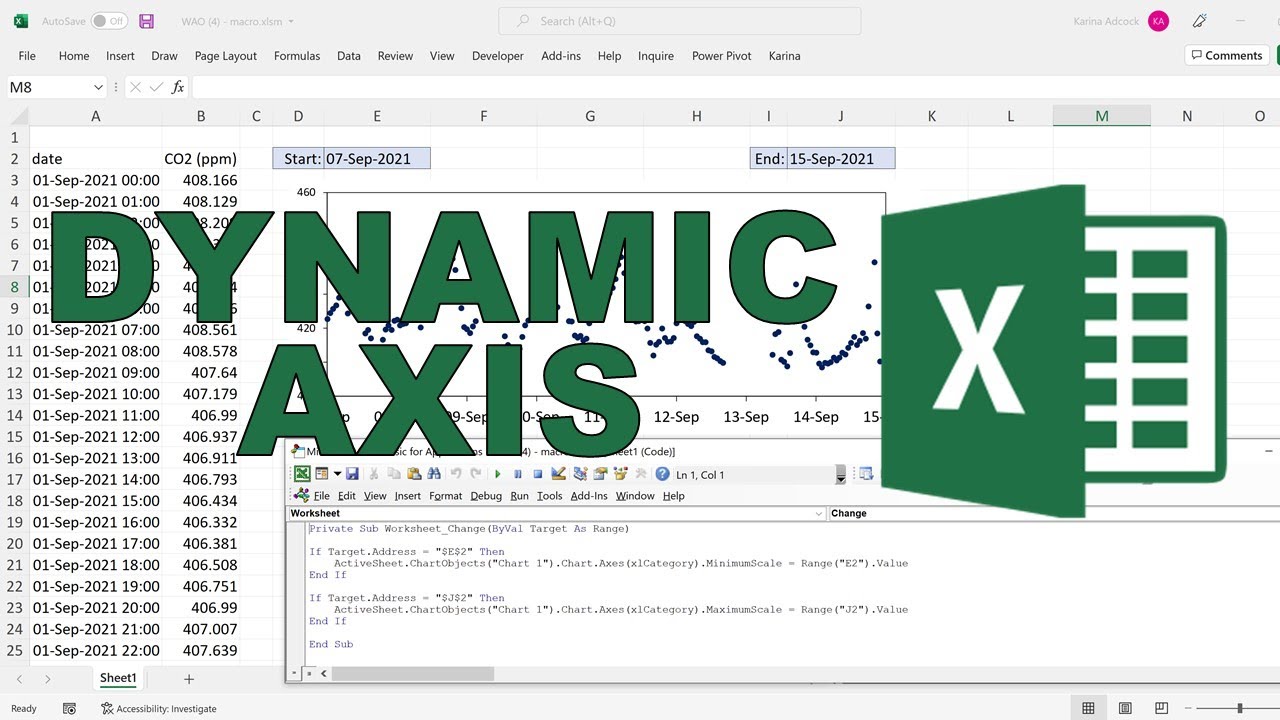
Task: Click the pen icon near user avatar
Action: click(x=1199, y=21)
